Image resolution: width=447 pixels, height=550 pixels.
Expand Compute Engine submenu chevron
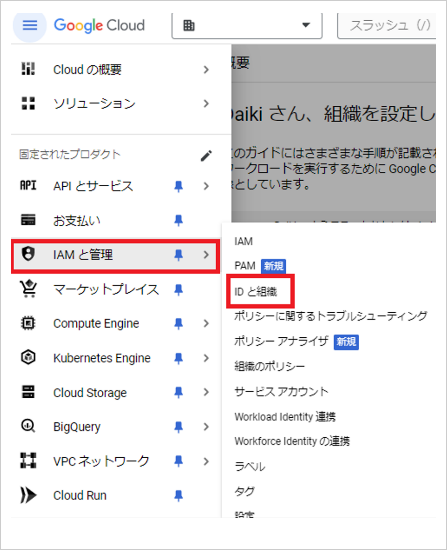pyautogui.click(x=206, y=324)
